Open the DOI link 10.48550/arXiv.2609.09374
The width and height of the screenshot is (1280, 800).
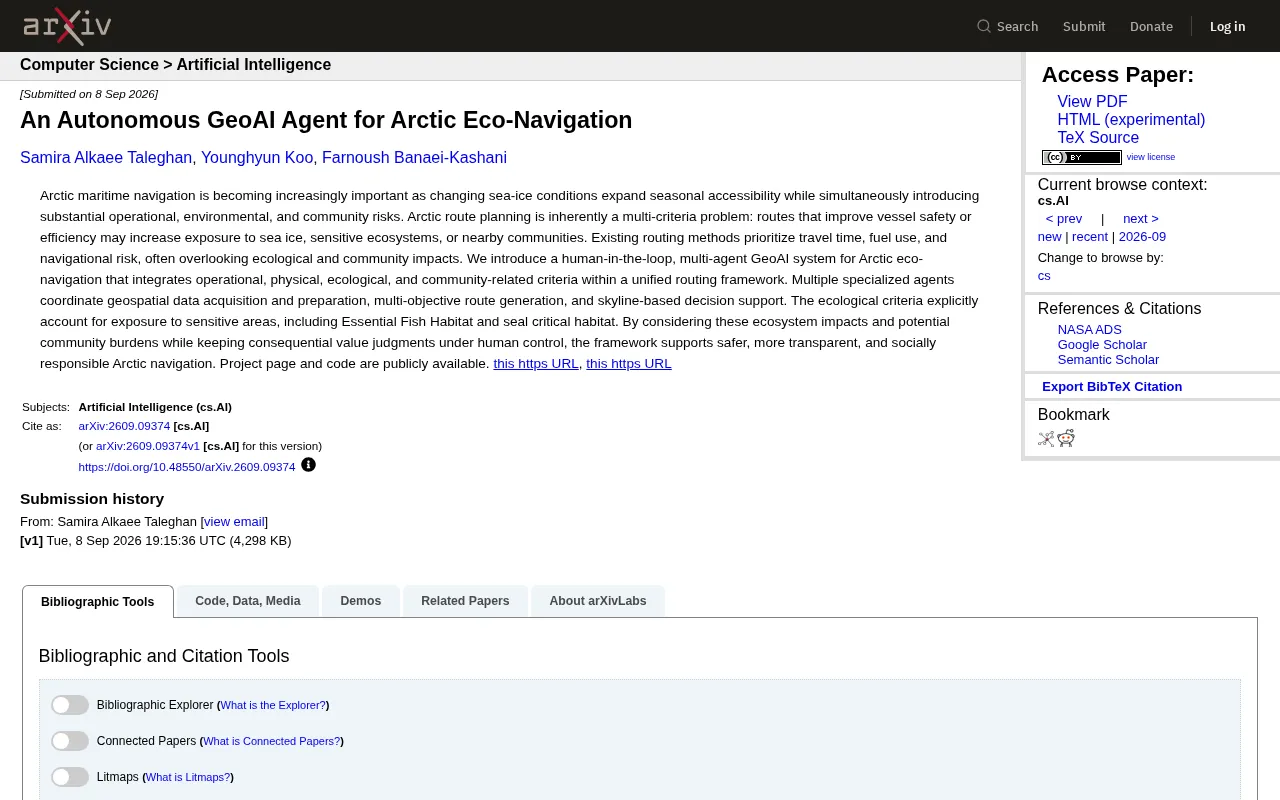click(x=187, y=467)
